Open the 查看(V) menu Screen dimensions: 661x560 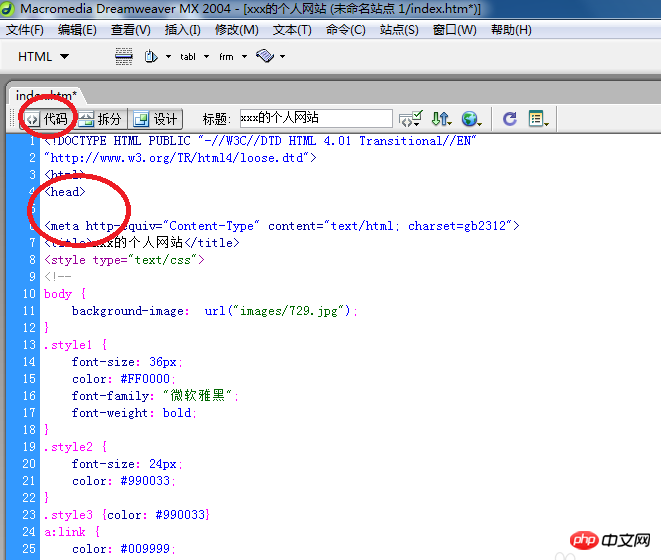point(130,30)
